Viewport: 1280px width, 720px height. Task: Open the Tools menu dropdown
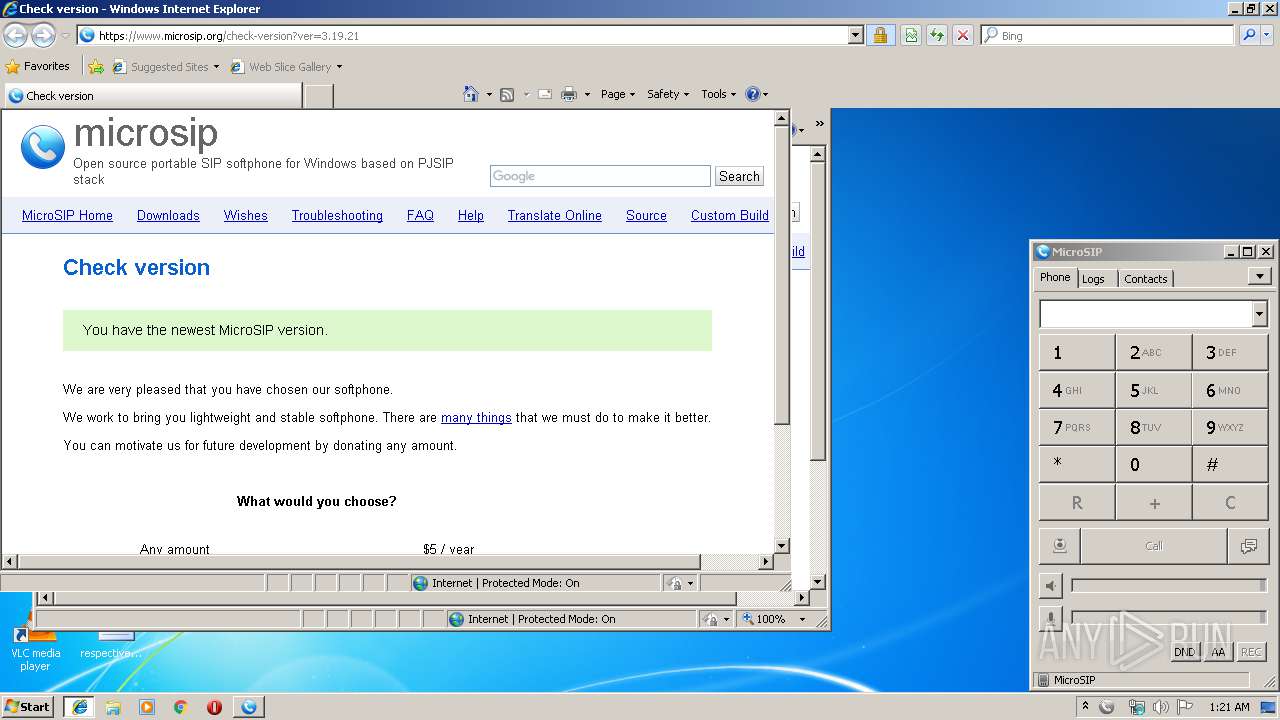point(718,94)
